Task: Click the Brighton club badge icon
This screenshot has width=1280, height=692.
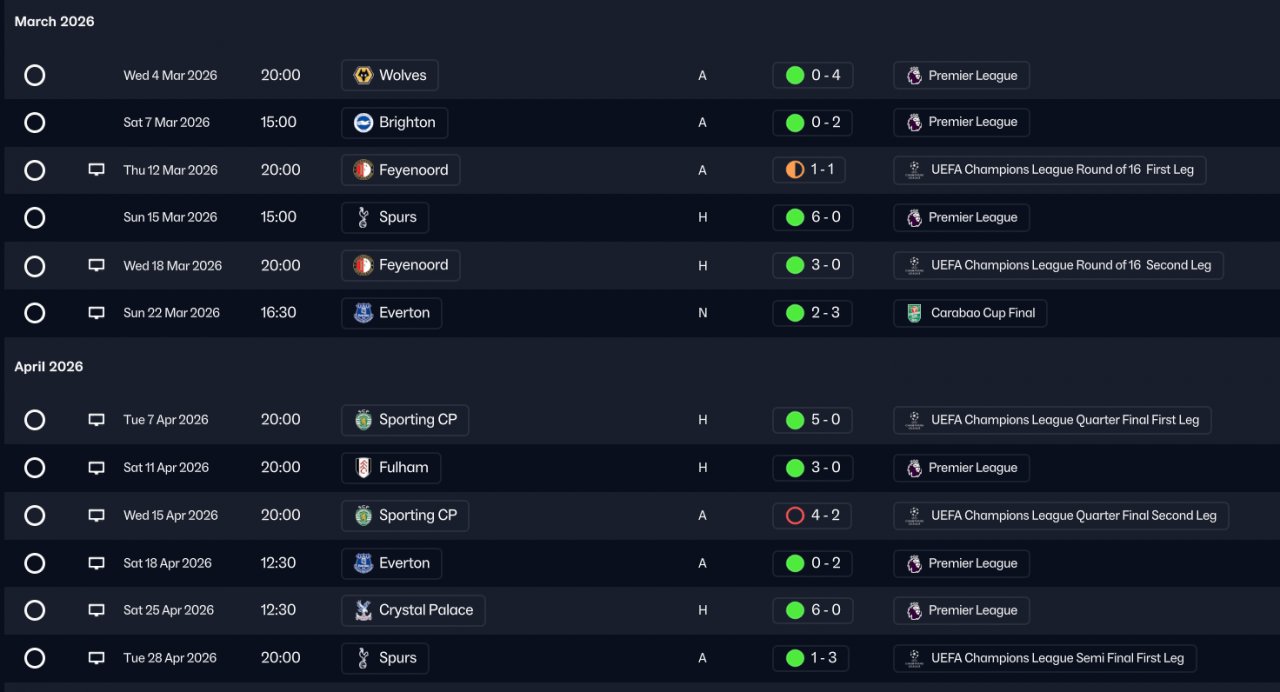Action: coord(363,123)
